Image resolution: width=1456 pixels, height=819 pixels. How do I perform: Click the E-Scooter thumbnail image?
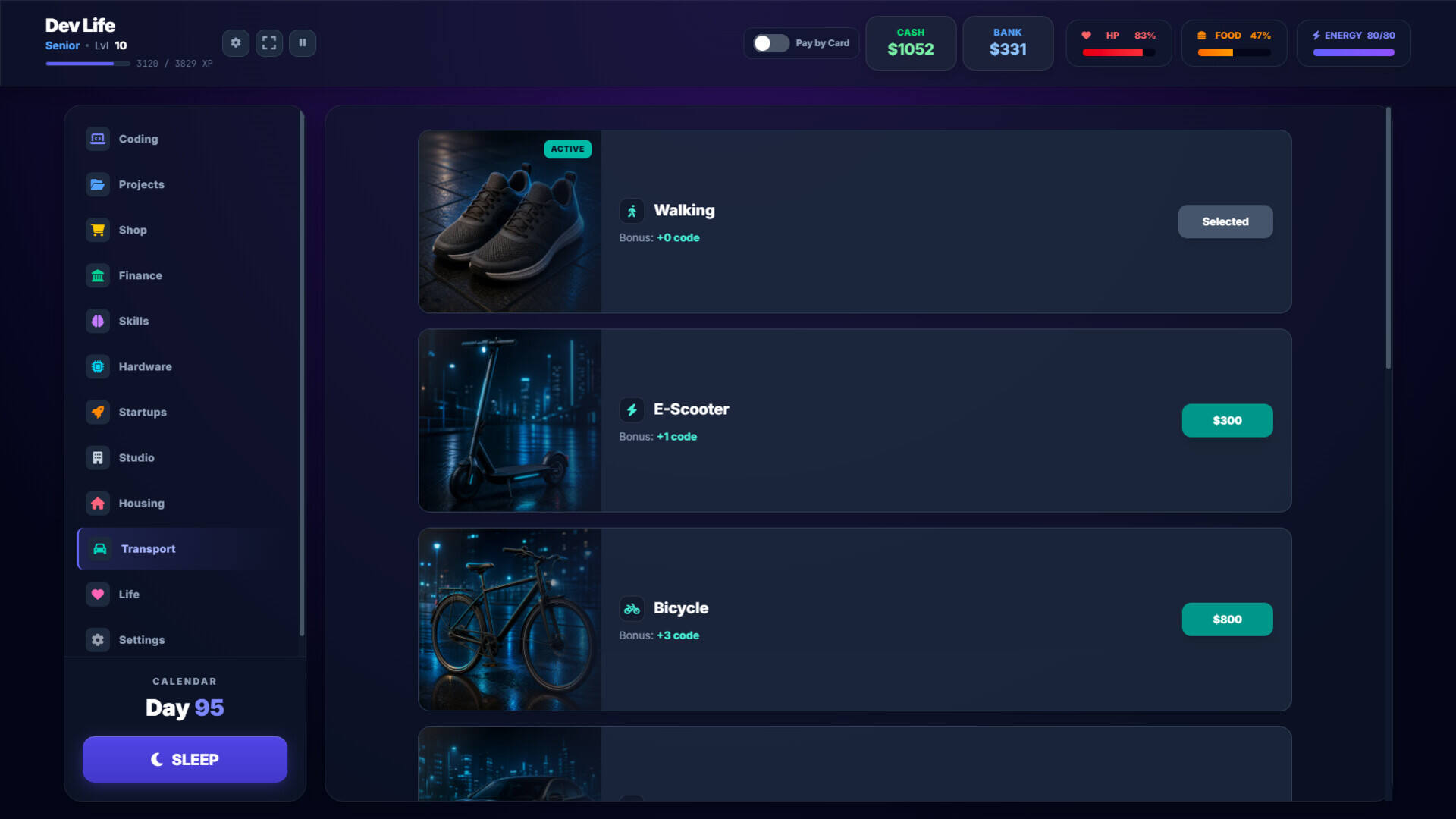point(510,420)
